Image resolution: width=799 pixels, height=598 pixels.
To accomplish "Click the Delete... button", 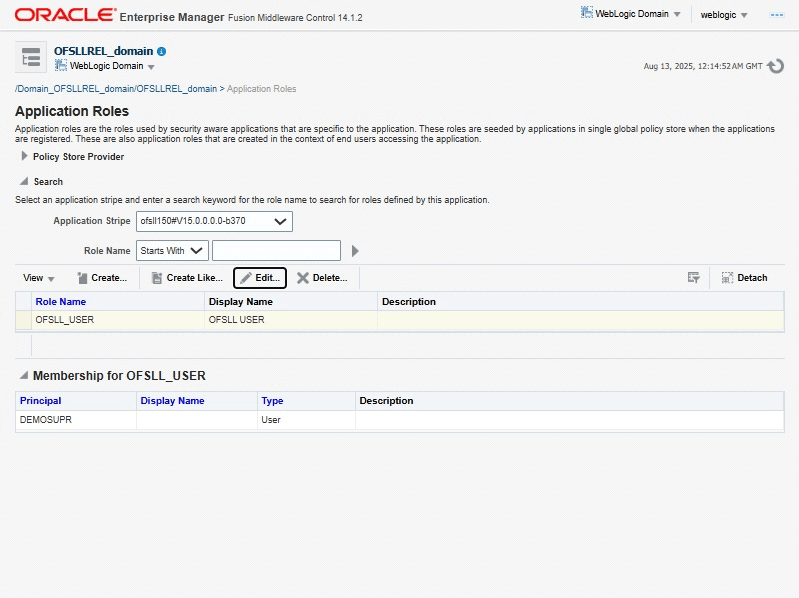I will coord(322,278).
